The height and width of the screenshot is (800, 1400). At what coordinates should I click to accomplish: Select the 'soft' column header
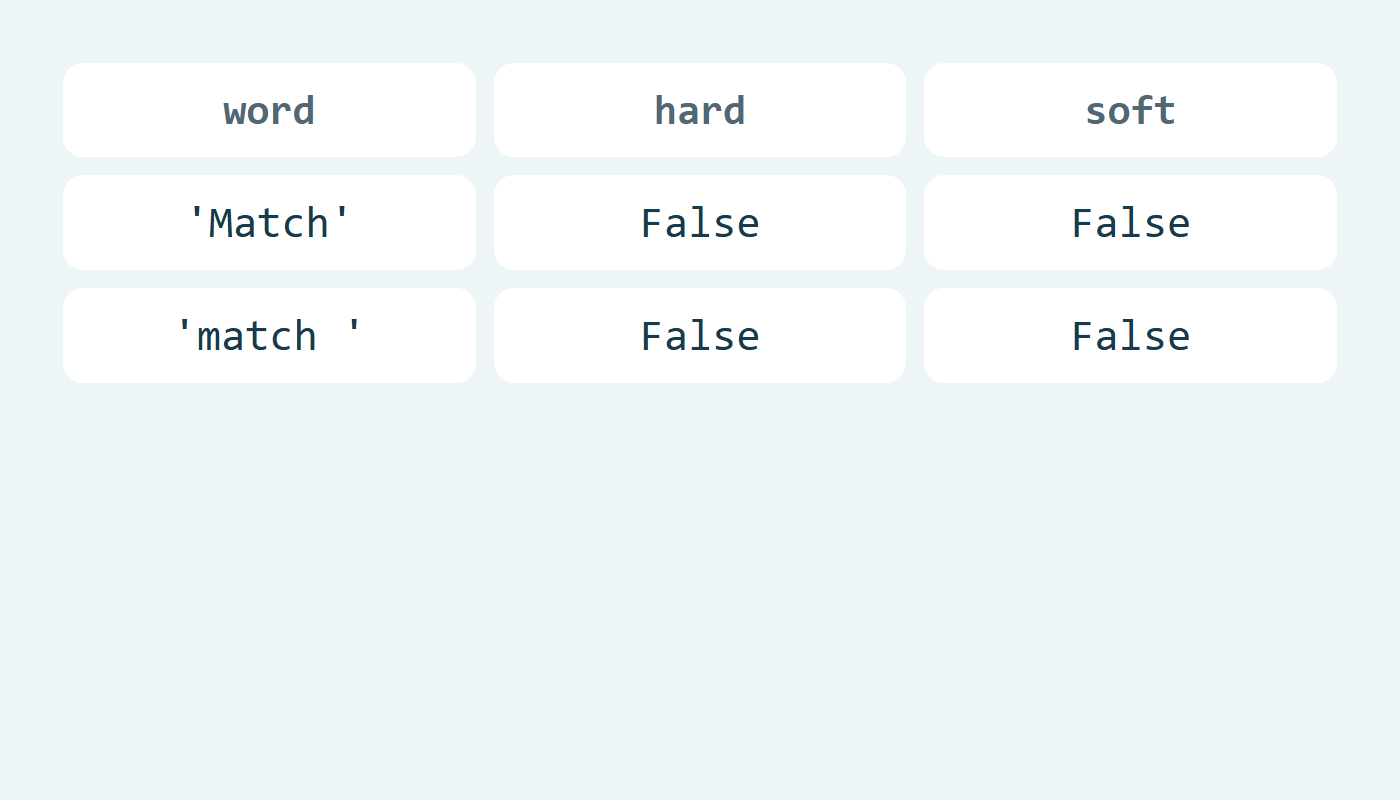1130,110
